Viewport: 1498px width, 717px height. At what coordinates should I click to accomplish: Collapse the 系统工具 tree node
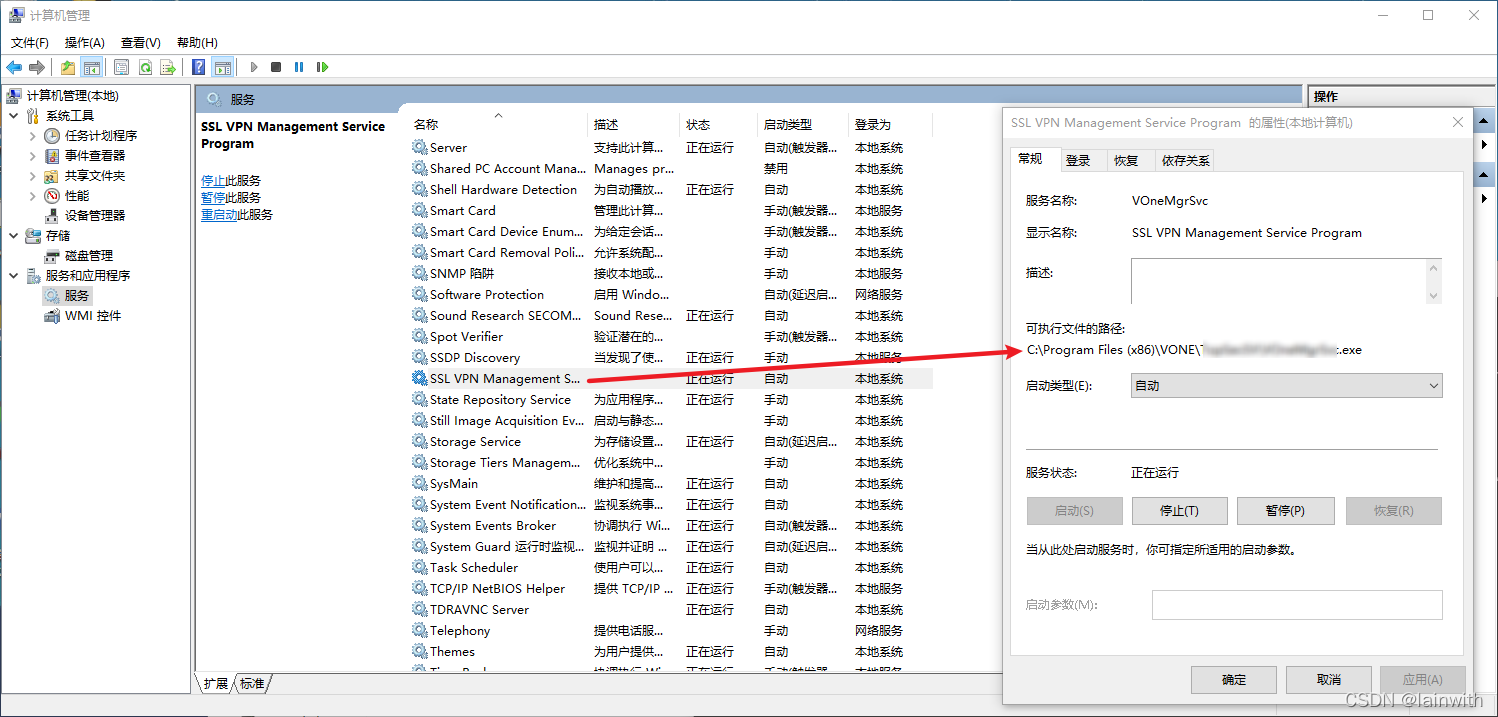(x=14, y=116)
